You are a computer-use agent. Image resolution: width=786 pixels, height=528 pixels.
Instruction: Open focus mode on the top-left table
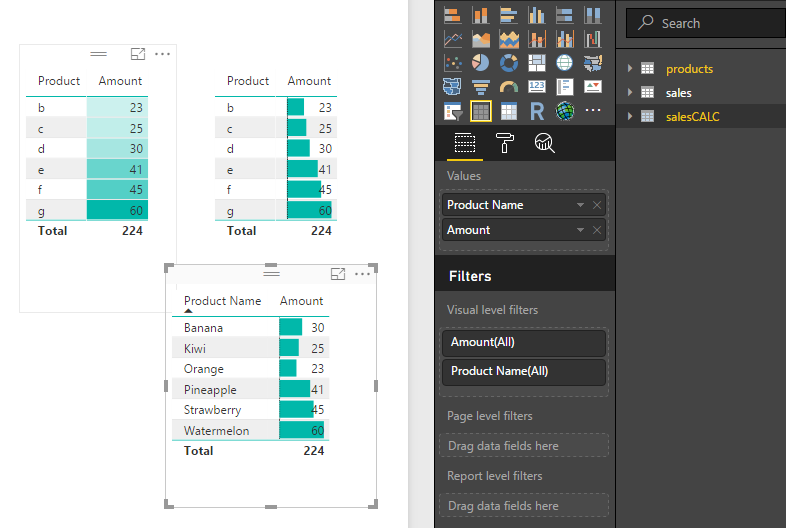point(138,54)
